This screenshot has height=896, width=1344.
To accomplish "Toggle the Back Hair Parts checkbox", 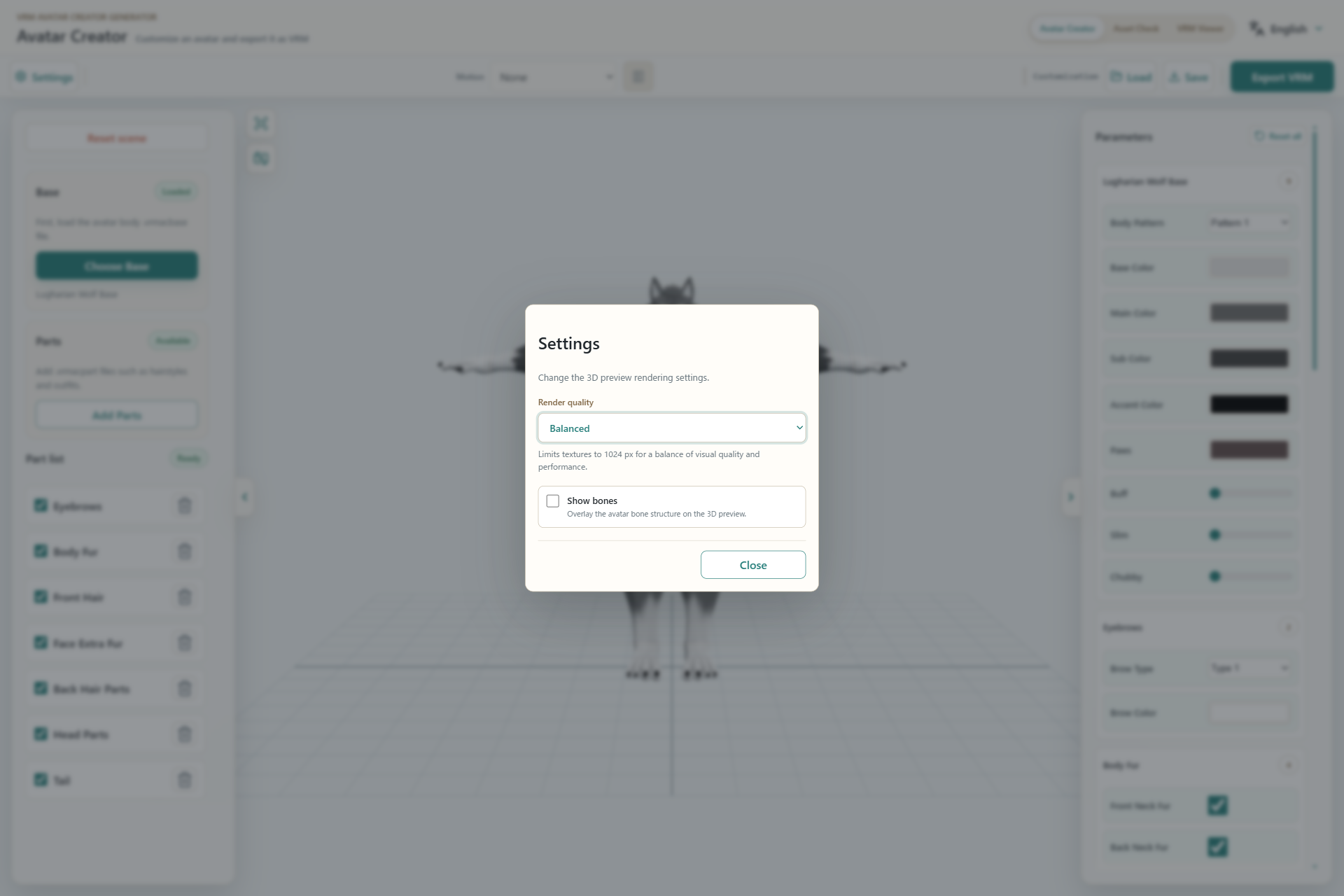I will [x=41, y=688].
